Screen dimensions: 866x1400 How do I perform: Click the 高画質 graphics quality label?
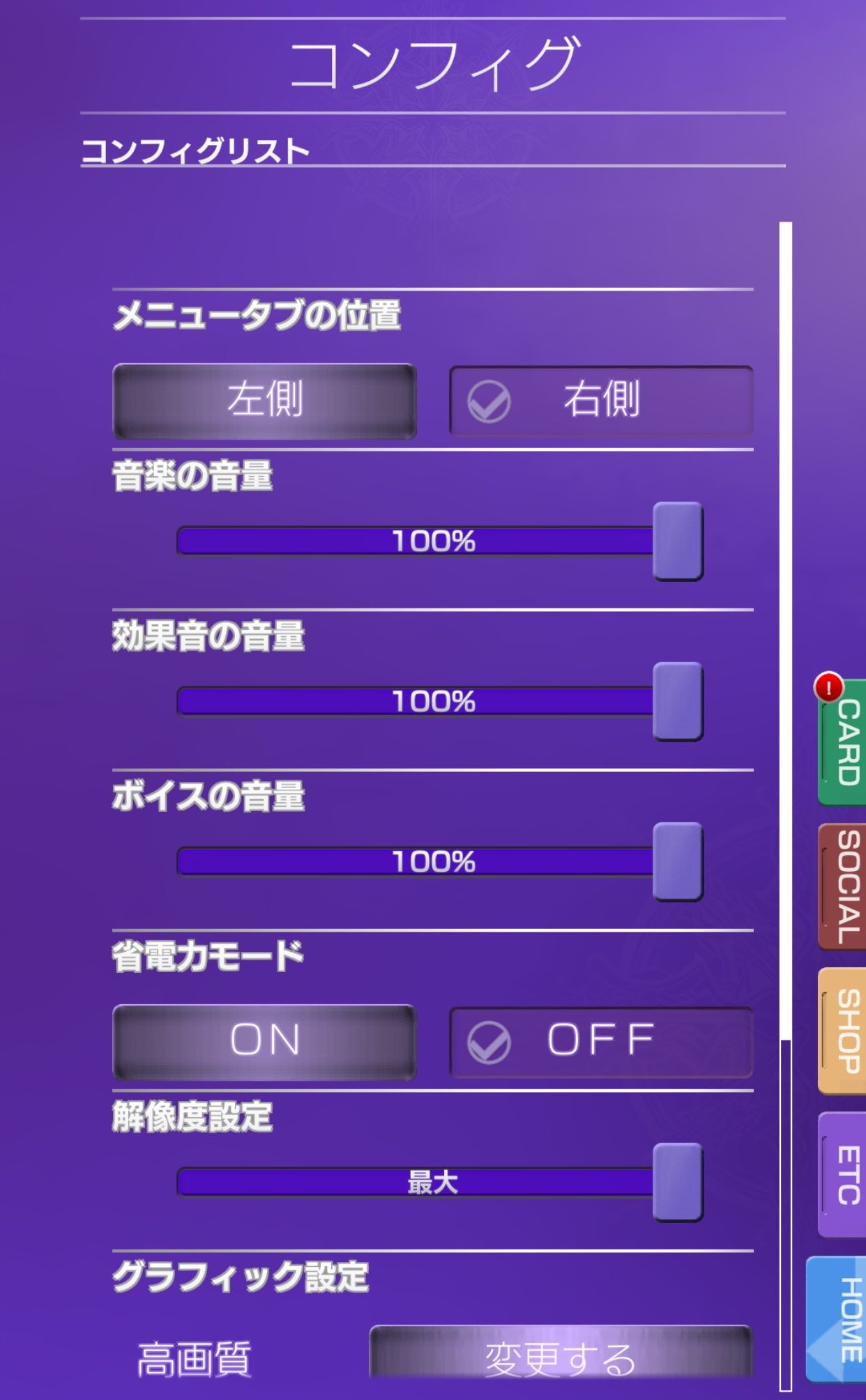click(194, 1358)
